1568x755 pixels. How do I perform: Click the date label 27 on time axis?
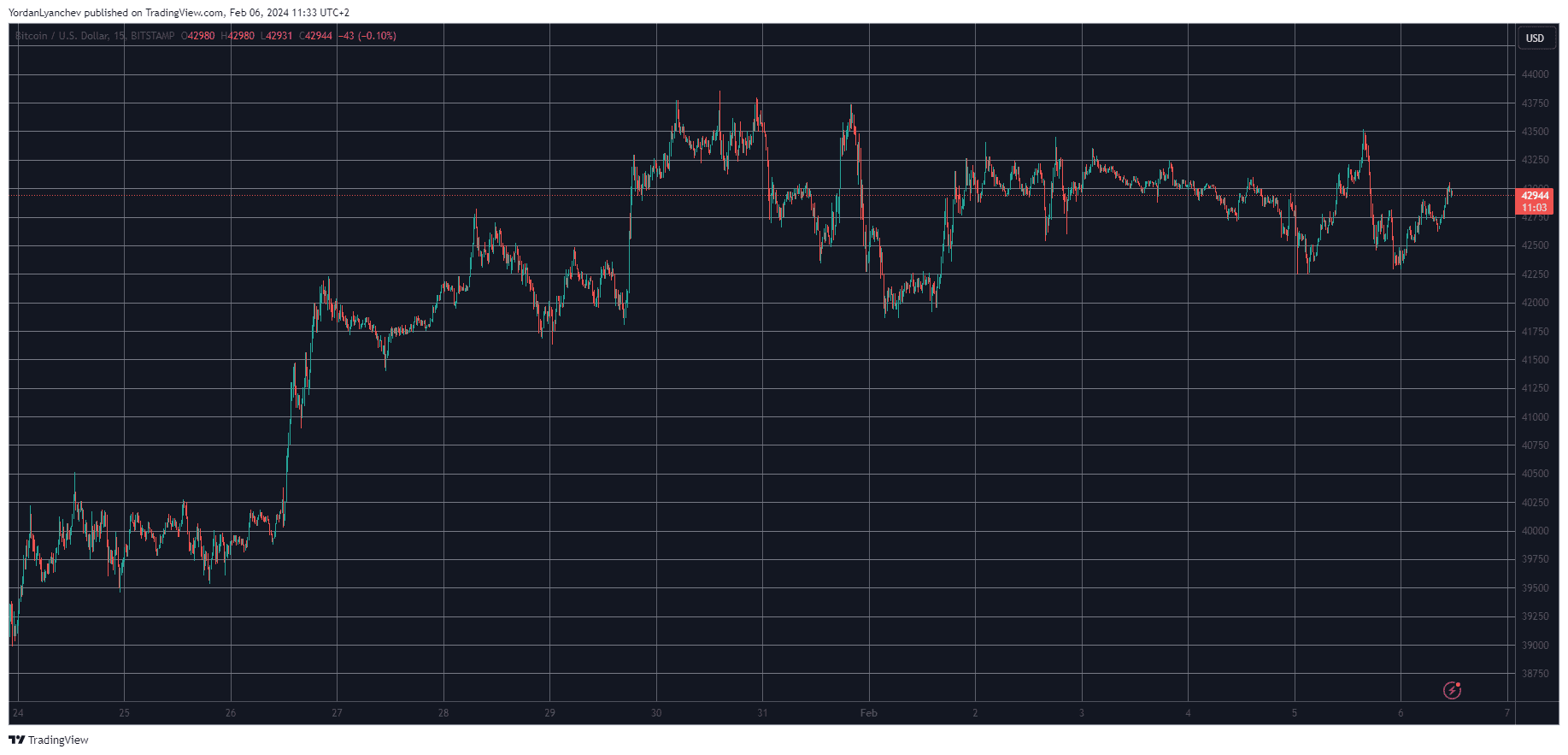tap(337, 713)
